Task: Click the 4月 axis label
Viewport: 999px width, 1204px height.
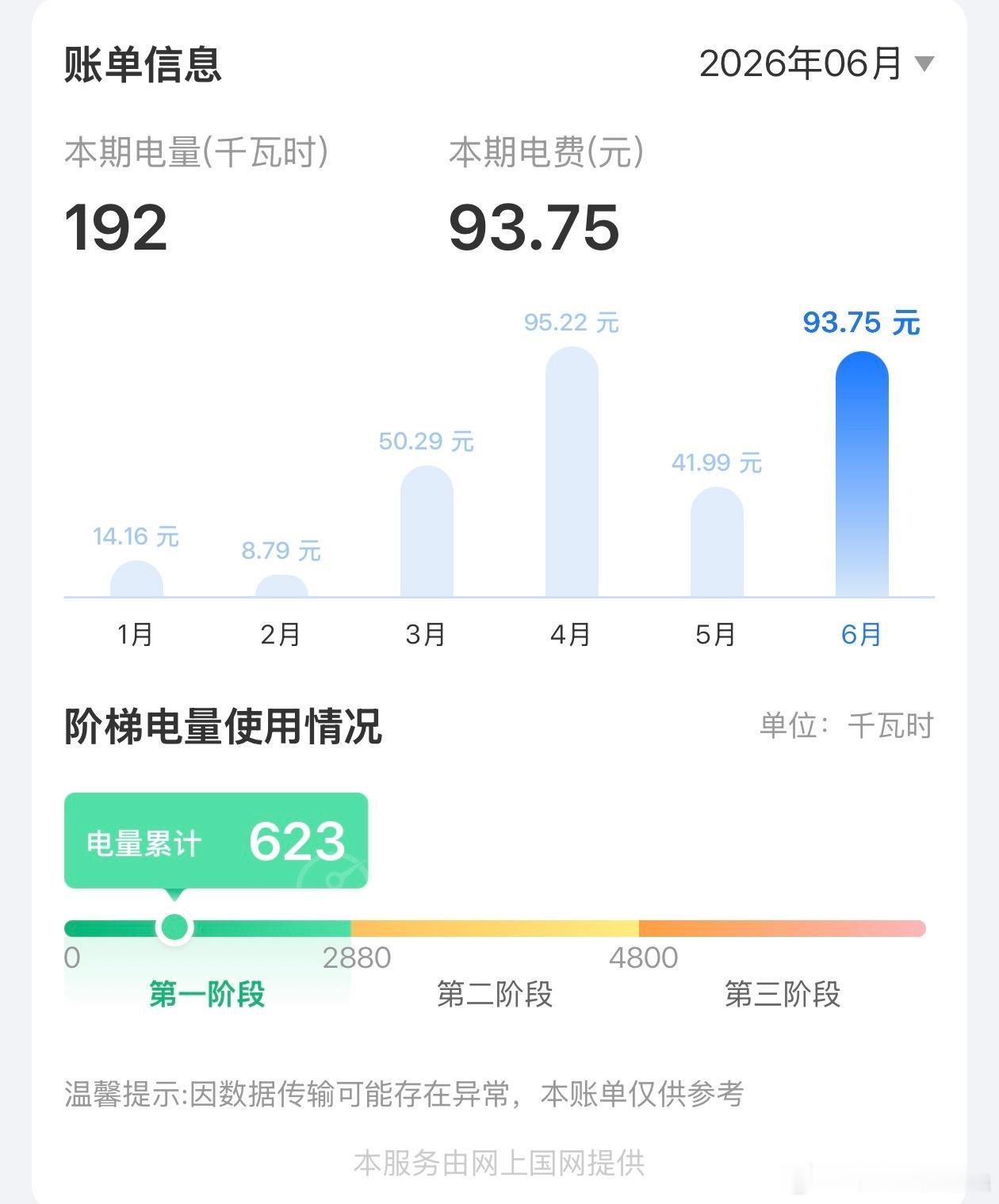Action: click(x=571, y=634)
